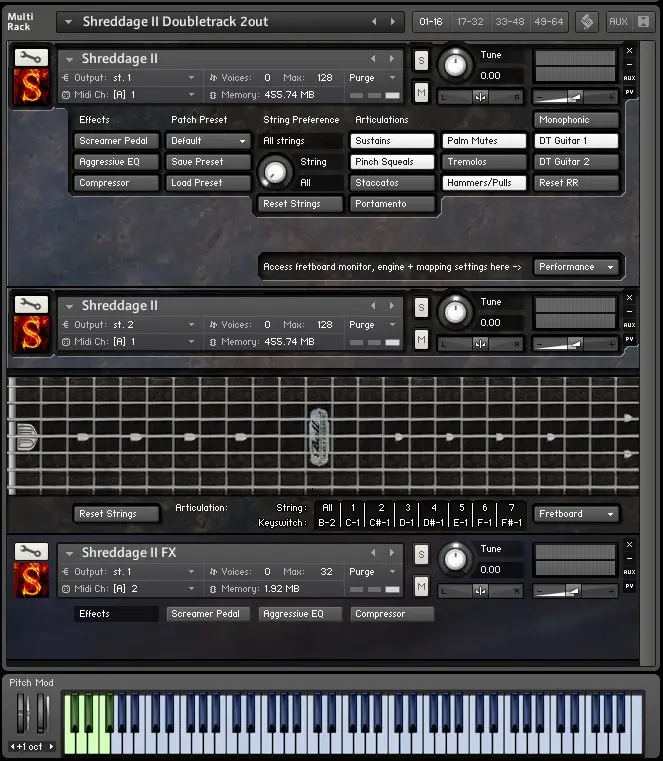
Task: Toggle the Palm Mutes articulation
Action: pos(484,141)
